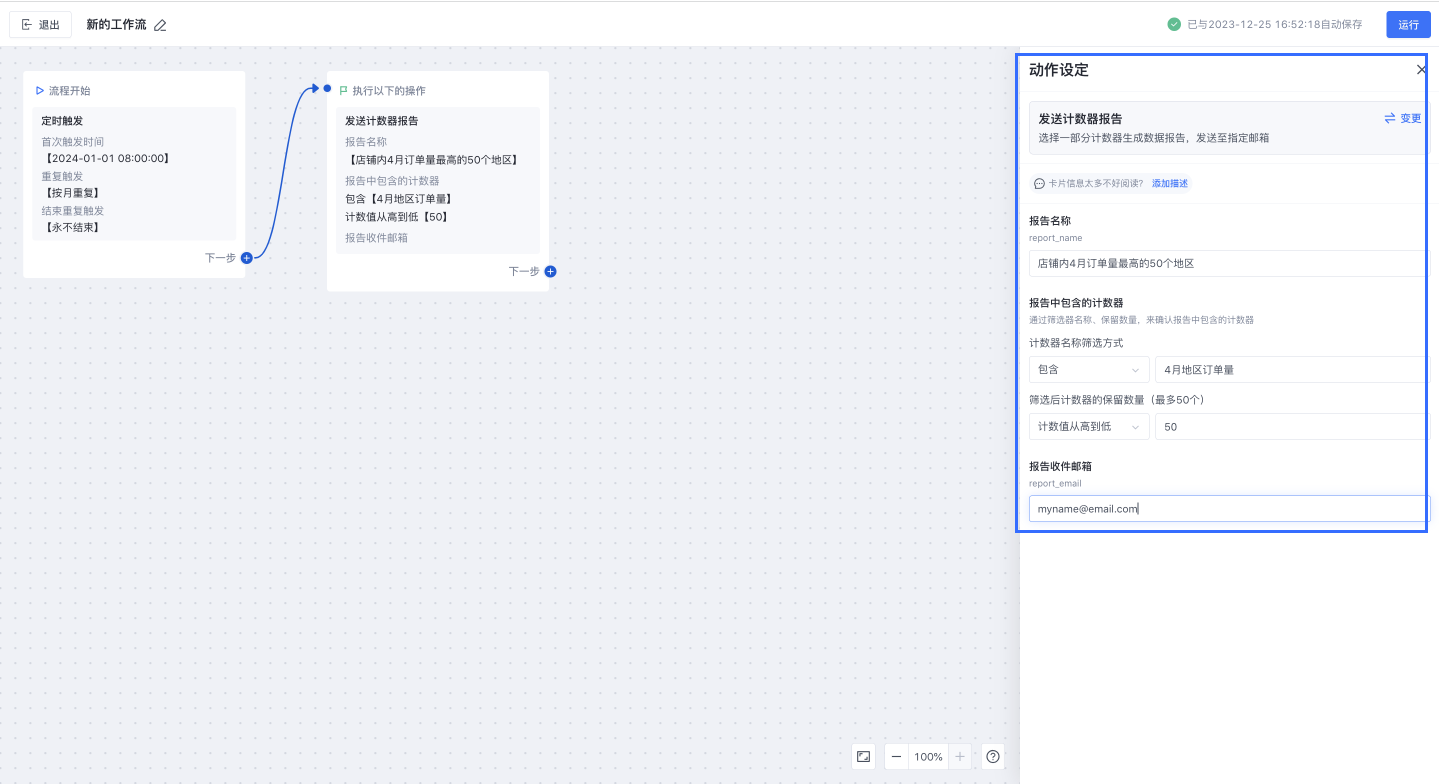Click the 100% zoom level display
This screenshot has width=1439, height=784.
[x=928, y=757]
